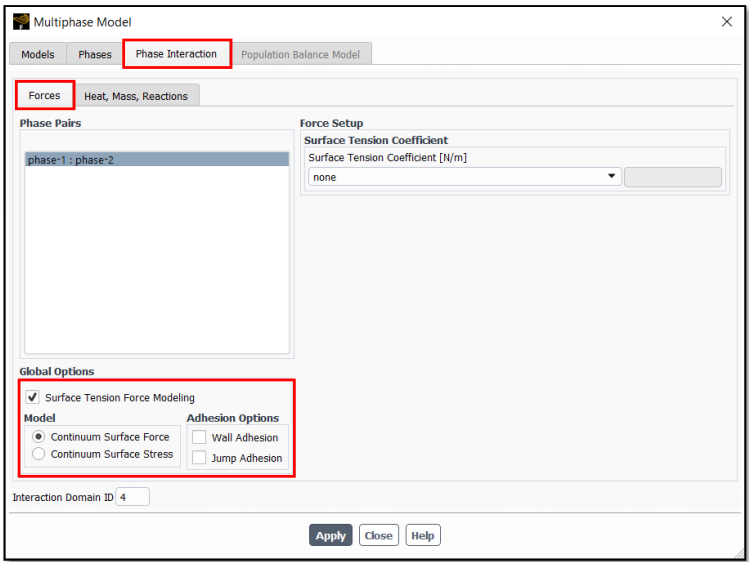The height and width of the screenshot is (562, 749).
Task: Select the Phase Interaction tab
Action: (x=176, y=54)
